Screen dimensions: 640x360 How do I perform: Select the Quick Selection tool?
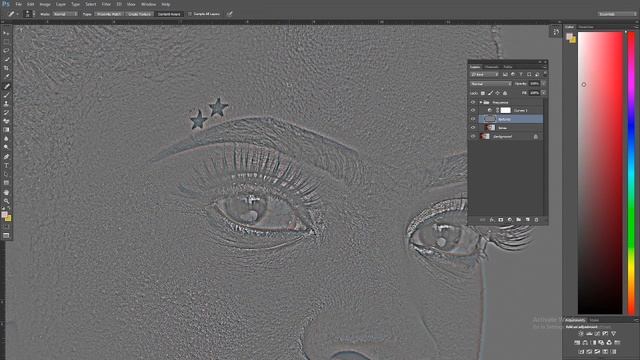pyautogui.click(x=6, y=59)
